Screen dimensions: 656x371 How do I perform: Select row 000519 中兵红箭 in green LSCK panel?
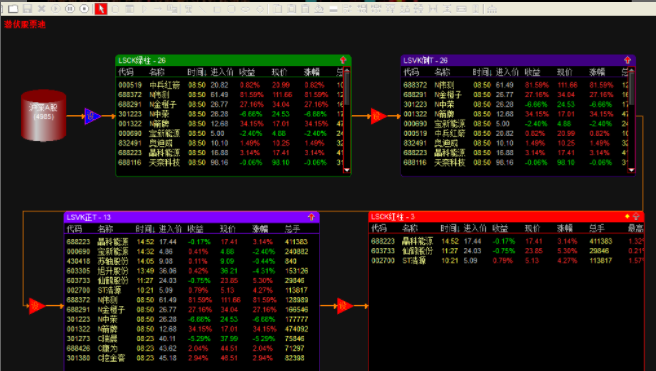[230, 85]
